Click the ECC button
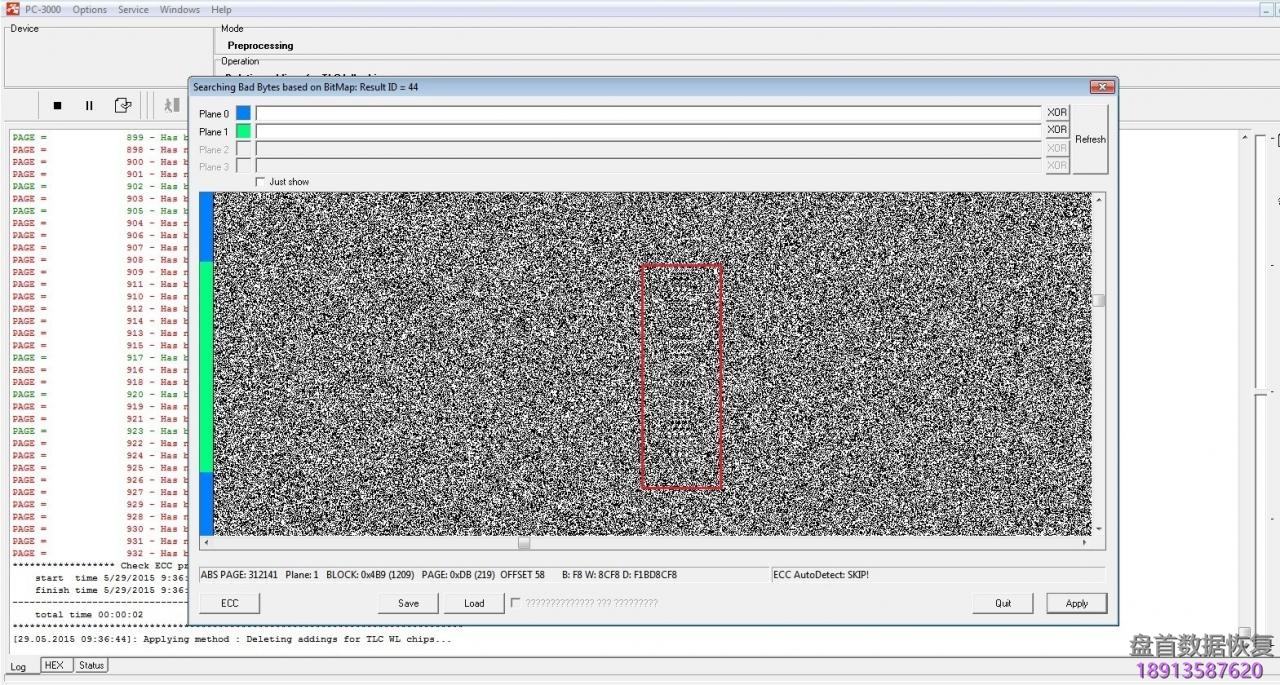1280x685 pixels. (229, 603)
